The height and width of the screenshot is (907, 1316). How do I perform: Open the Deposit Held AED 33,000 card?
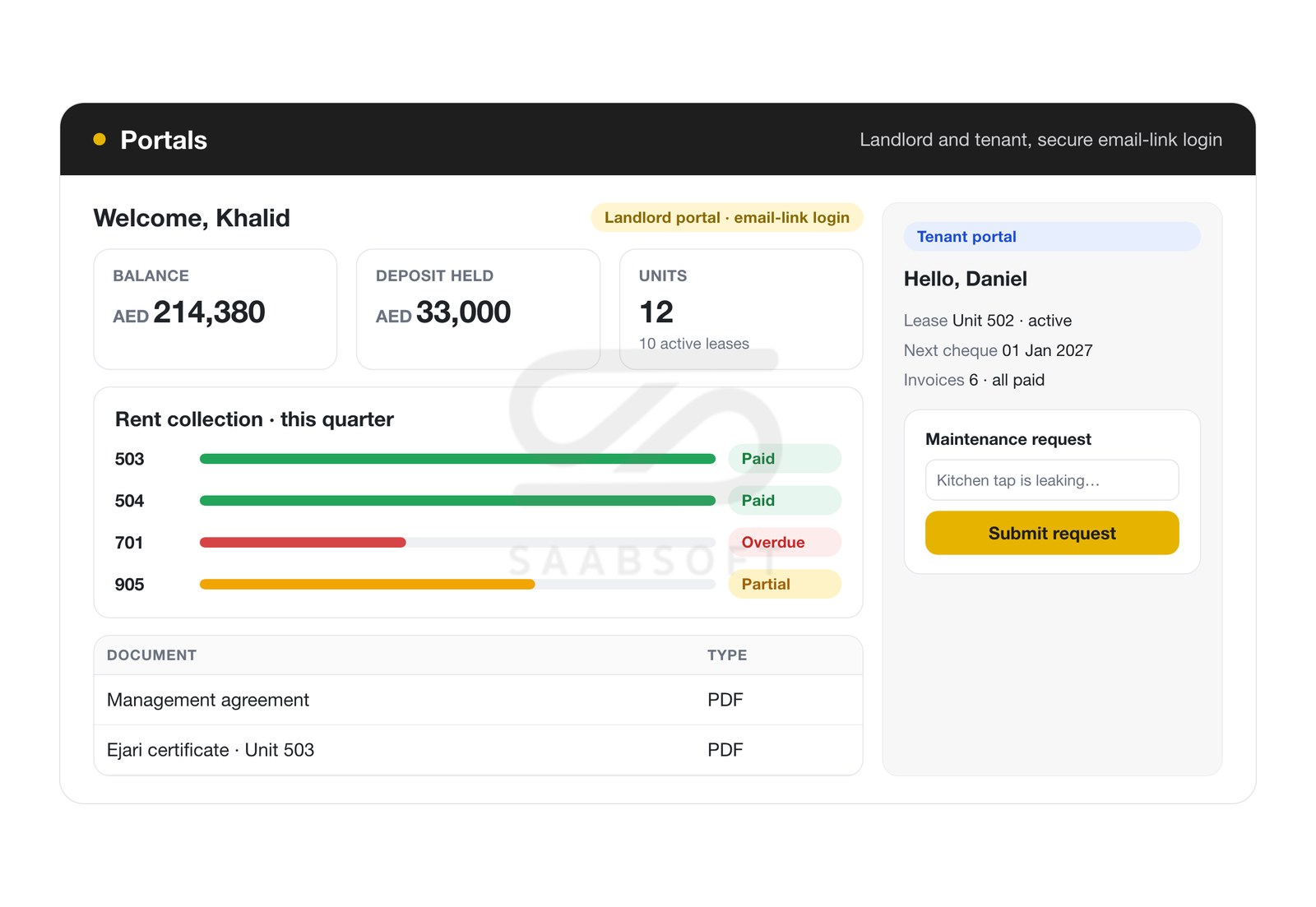point(478,309)
